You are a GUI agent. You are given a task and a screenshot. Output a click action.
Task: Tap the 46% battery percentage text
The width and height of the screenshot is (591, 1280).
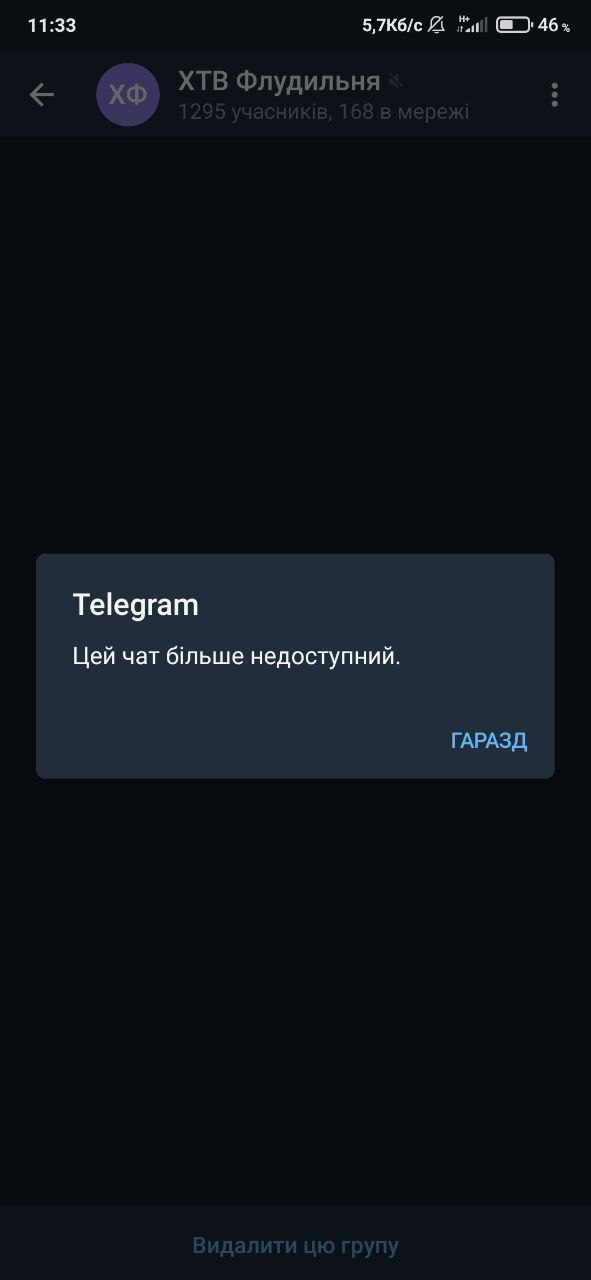click(x=554, y=26)
